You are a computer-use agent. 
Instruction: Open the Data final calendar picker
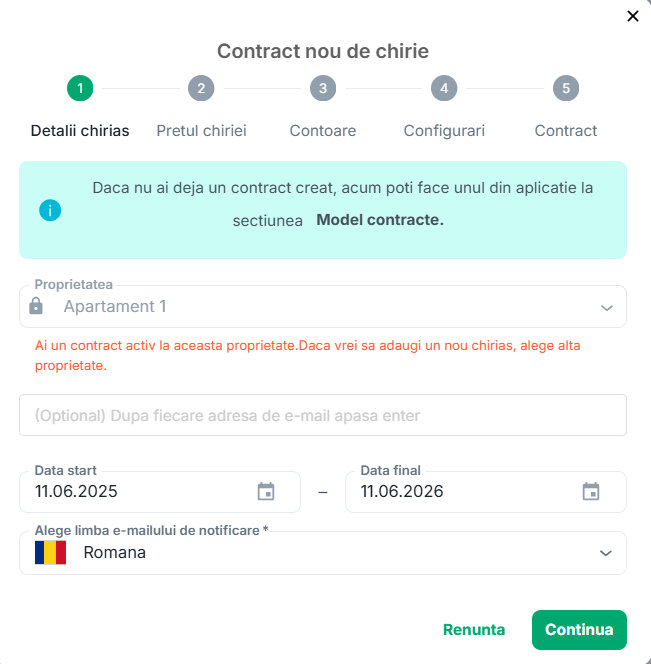tap(591, 491)
